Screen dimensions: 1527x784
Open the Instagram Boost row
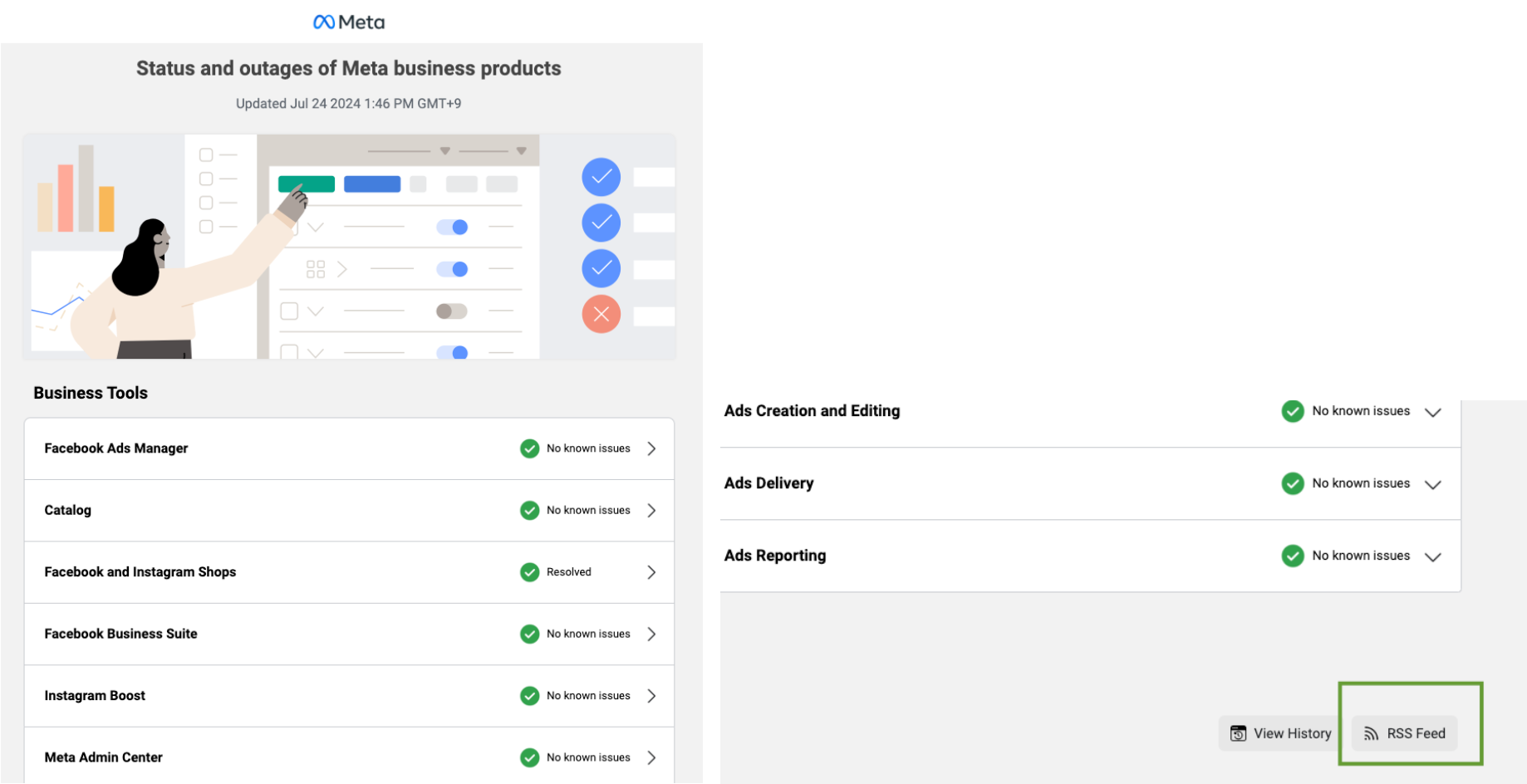point(349,696)
